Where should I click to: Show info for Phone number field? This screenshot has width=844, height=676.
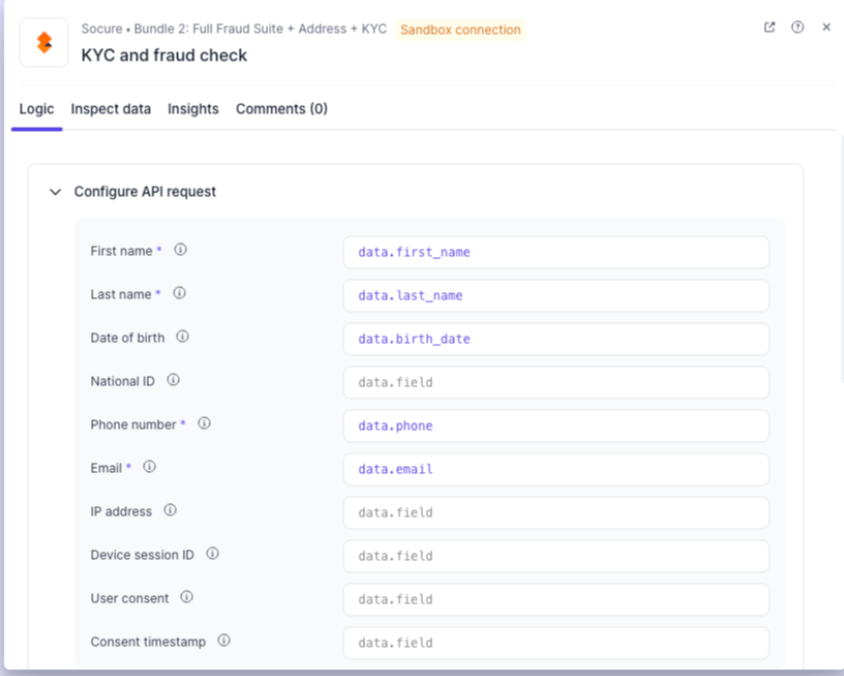tap(204, 423)
